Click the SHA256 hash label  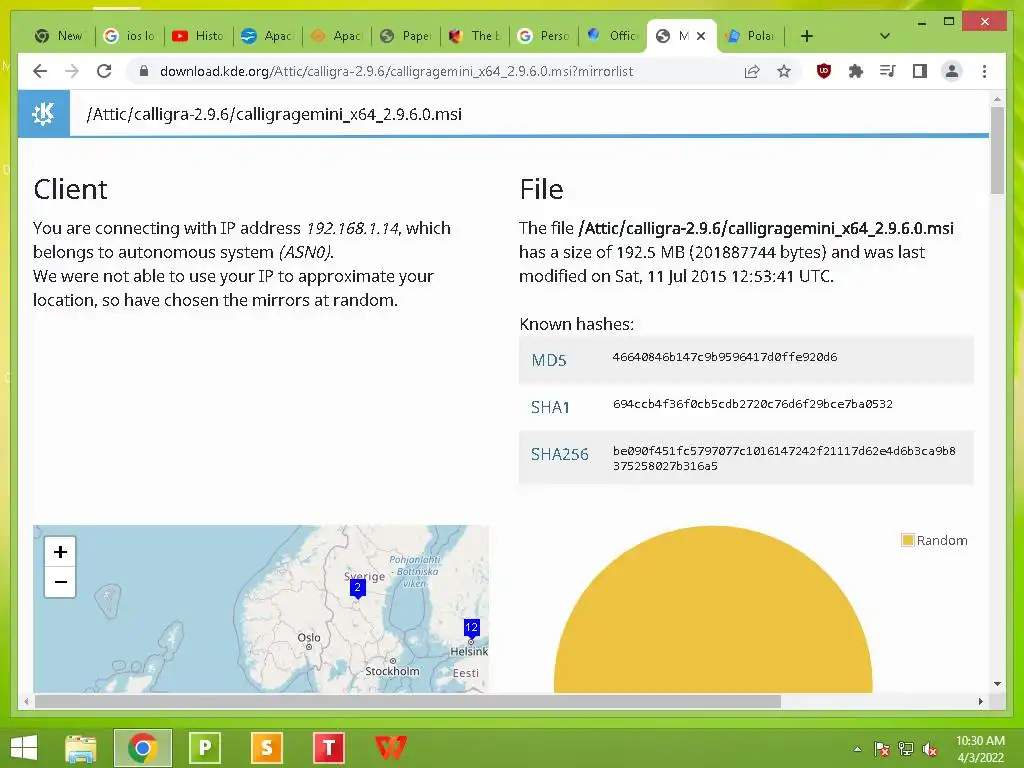click(559, 455)
